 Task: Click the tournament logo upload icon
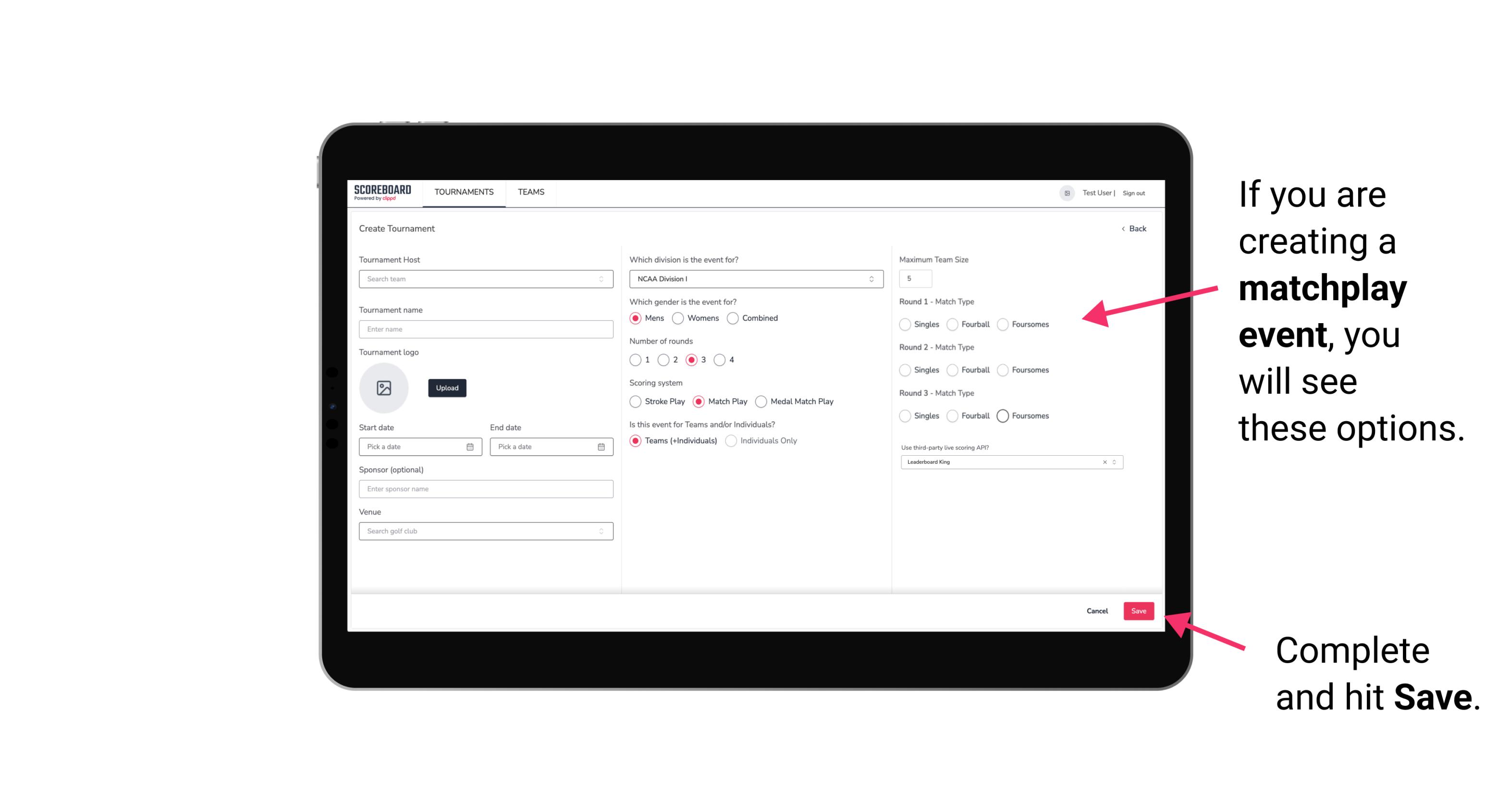(x=384, y=388)
